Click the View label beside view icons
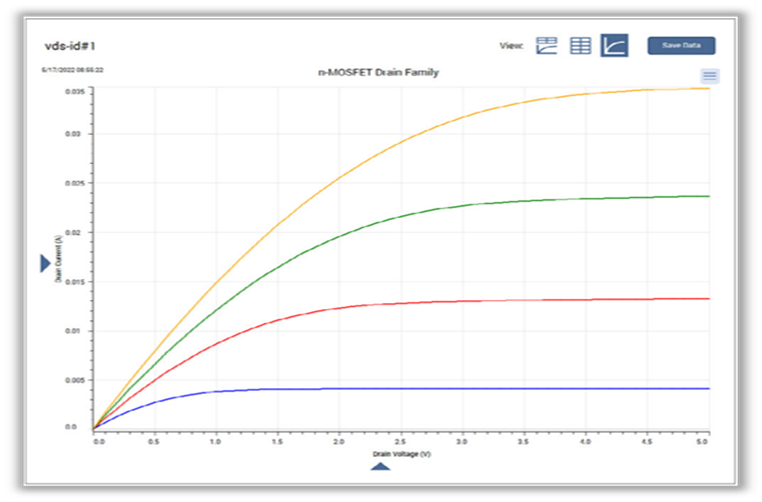 (x=511, y=46)
